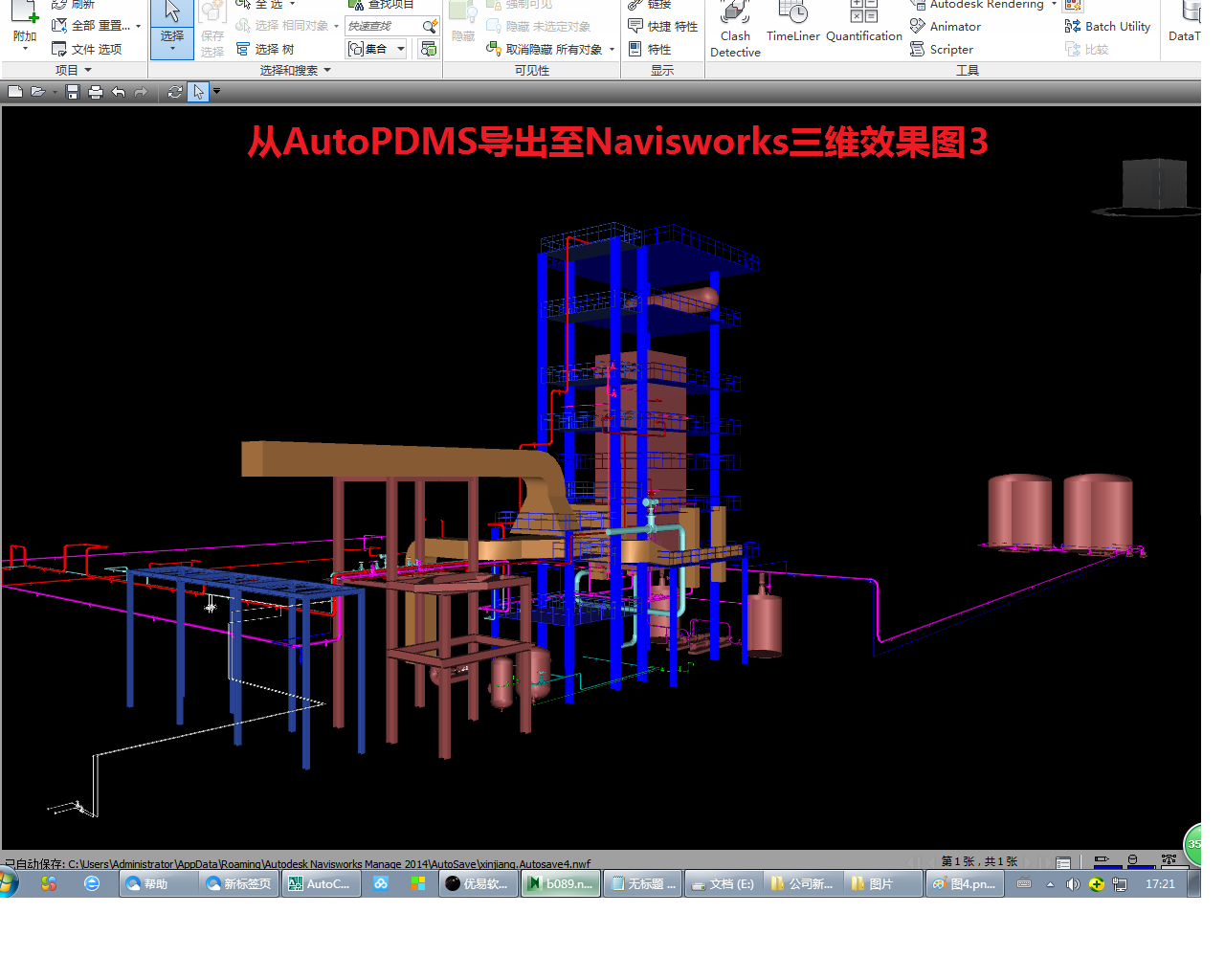This screenshot has height=980, width=1225.
Task: Expand the 选择和搜索 panel dropdown
Action: (295, 70)
